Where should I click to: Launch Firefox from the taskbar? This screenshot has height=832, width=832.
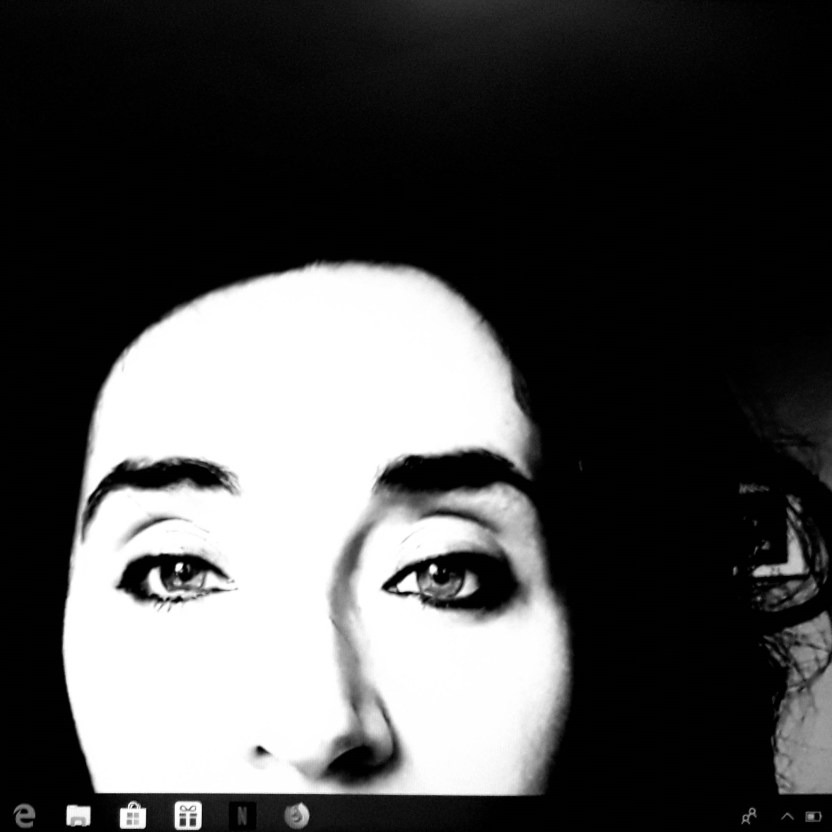(295, 815)
